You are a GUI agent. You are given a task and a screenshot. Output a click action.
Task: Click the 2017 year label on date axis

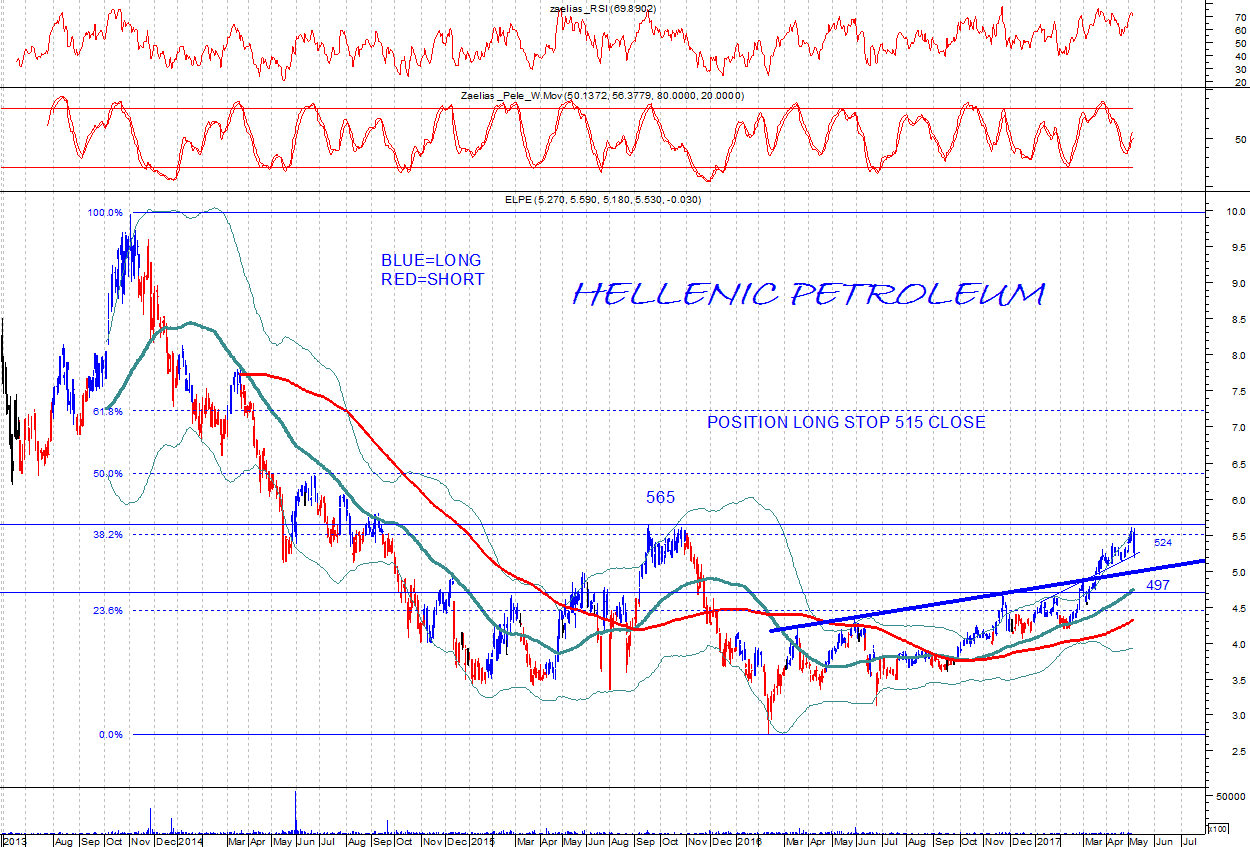(1049, 842)
